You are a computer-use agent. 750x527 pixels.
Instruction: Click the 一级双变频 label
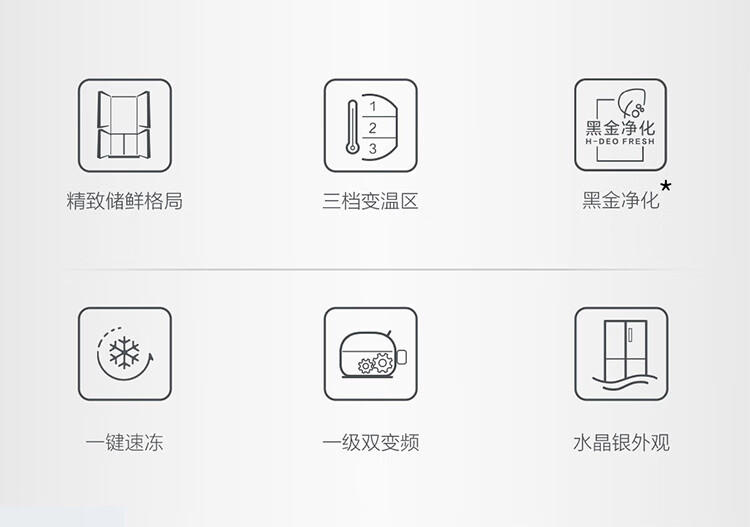(371, 442)
